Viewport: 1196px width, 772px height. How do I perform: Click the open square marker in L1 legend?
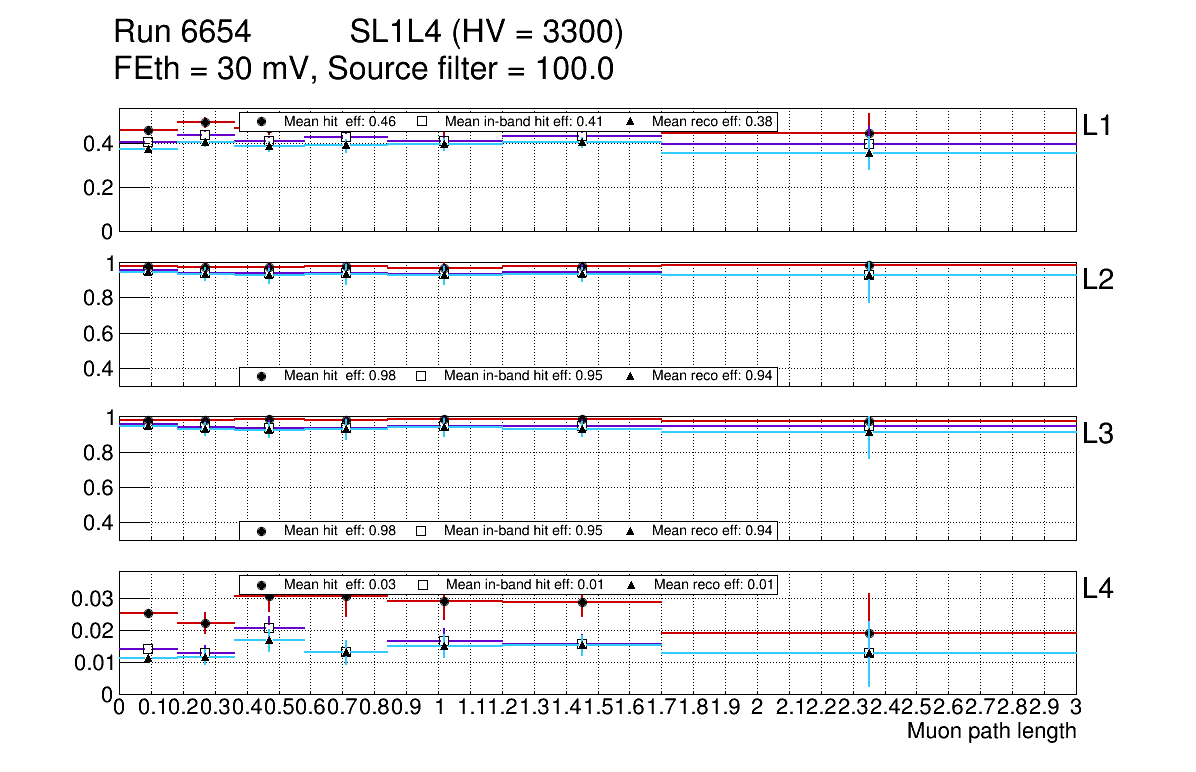click(x=422, y=121)
